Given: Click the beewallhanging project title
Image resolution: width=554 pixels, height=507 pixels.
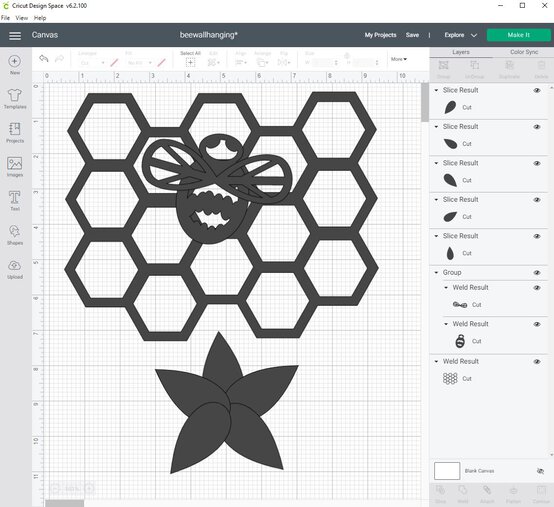Looking at the screenshot, I should [208, 35].
